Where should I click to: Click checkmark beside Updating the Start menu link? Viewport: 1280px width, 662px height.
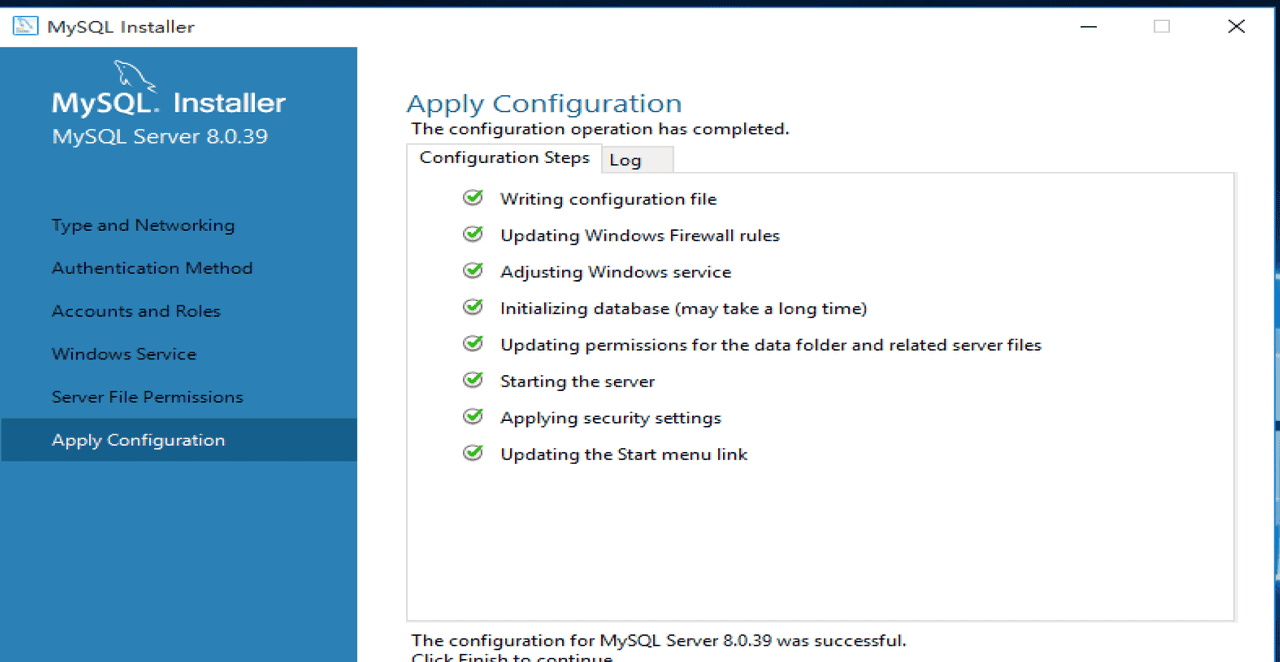(x=473, y=453)
